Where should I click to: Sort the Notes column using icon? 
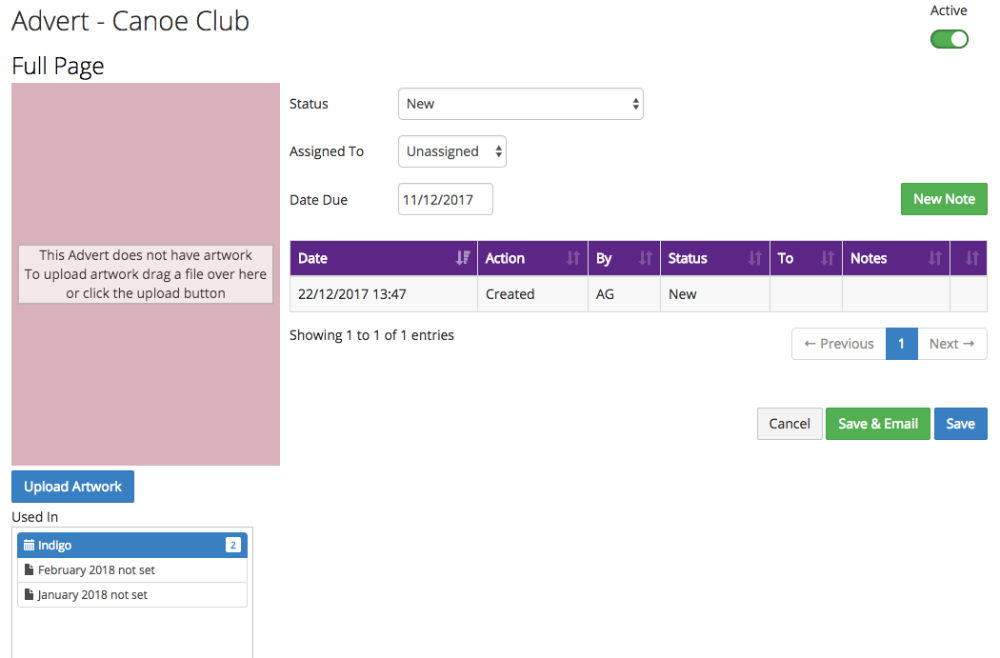click(934, 258)
